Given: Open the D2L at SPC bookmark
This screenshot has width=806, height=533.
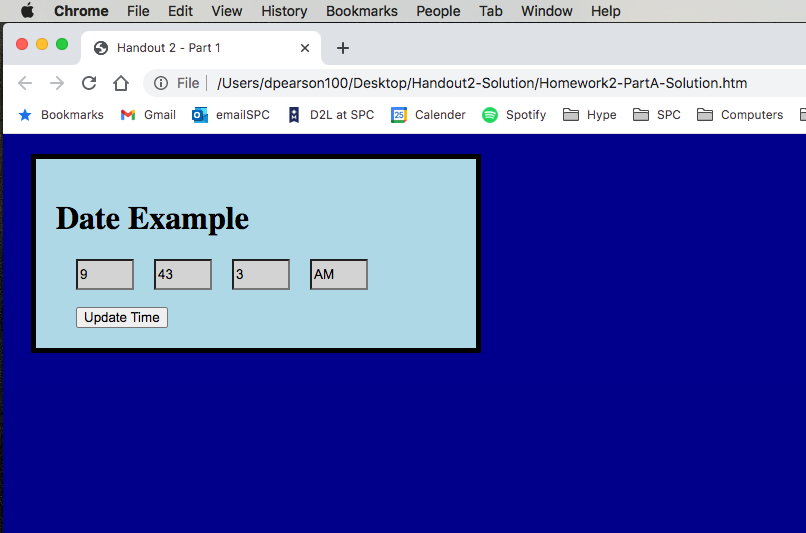Looking at the screenshot, I should click(342, 115).
